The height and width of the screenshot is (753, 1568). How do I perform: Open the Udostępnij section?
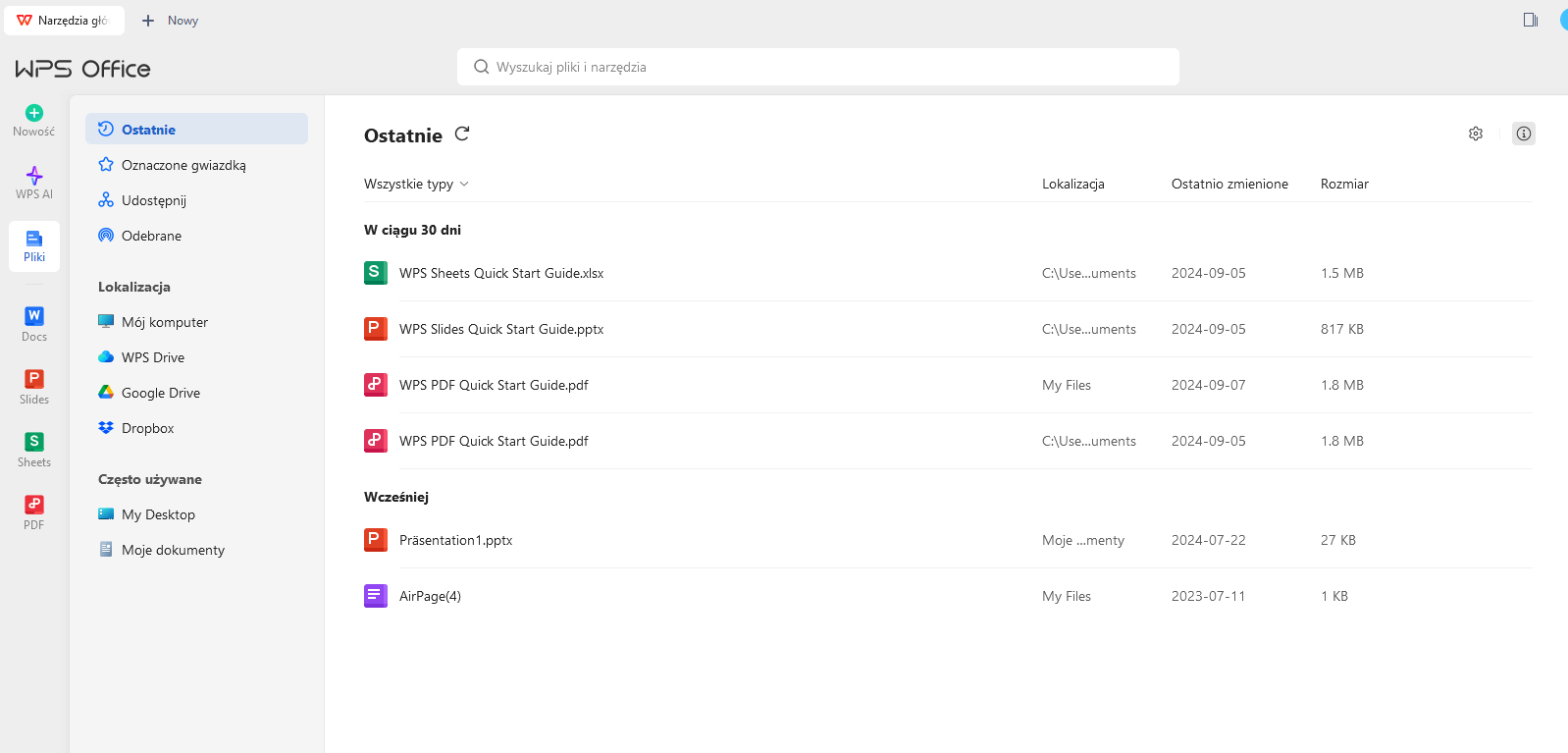(x=196, y=200)
